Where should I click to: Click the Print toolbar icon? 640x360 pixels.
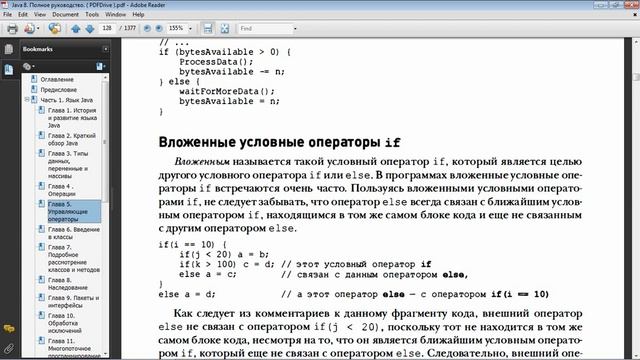(x=12, y=29)
